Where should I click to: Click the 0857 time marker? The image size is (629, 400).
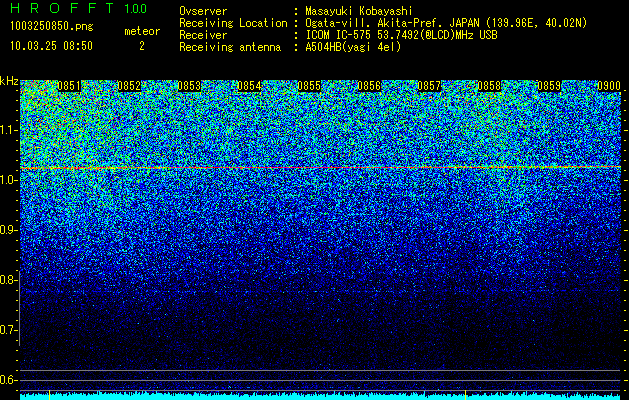[429, 86]
